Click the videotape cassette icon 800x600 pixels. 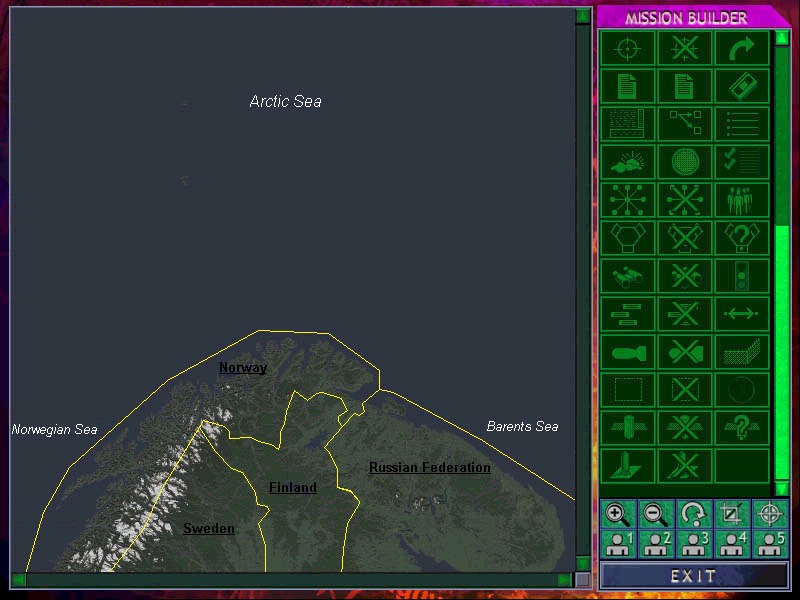click(742, 86)
